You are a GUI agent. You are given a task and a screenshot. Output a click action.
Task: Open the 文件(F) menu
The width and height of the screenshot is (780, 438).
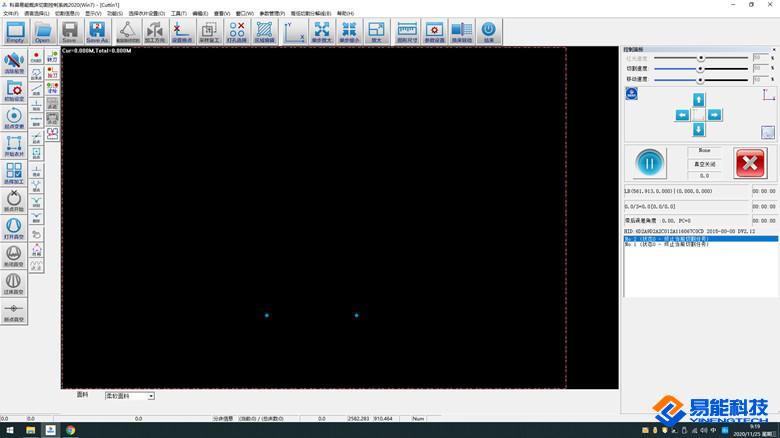pyautogui.click(x=11, y=14)
